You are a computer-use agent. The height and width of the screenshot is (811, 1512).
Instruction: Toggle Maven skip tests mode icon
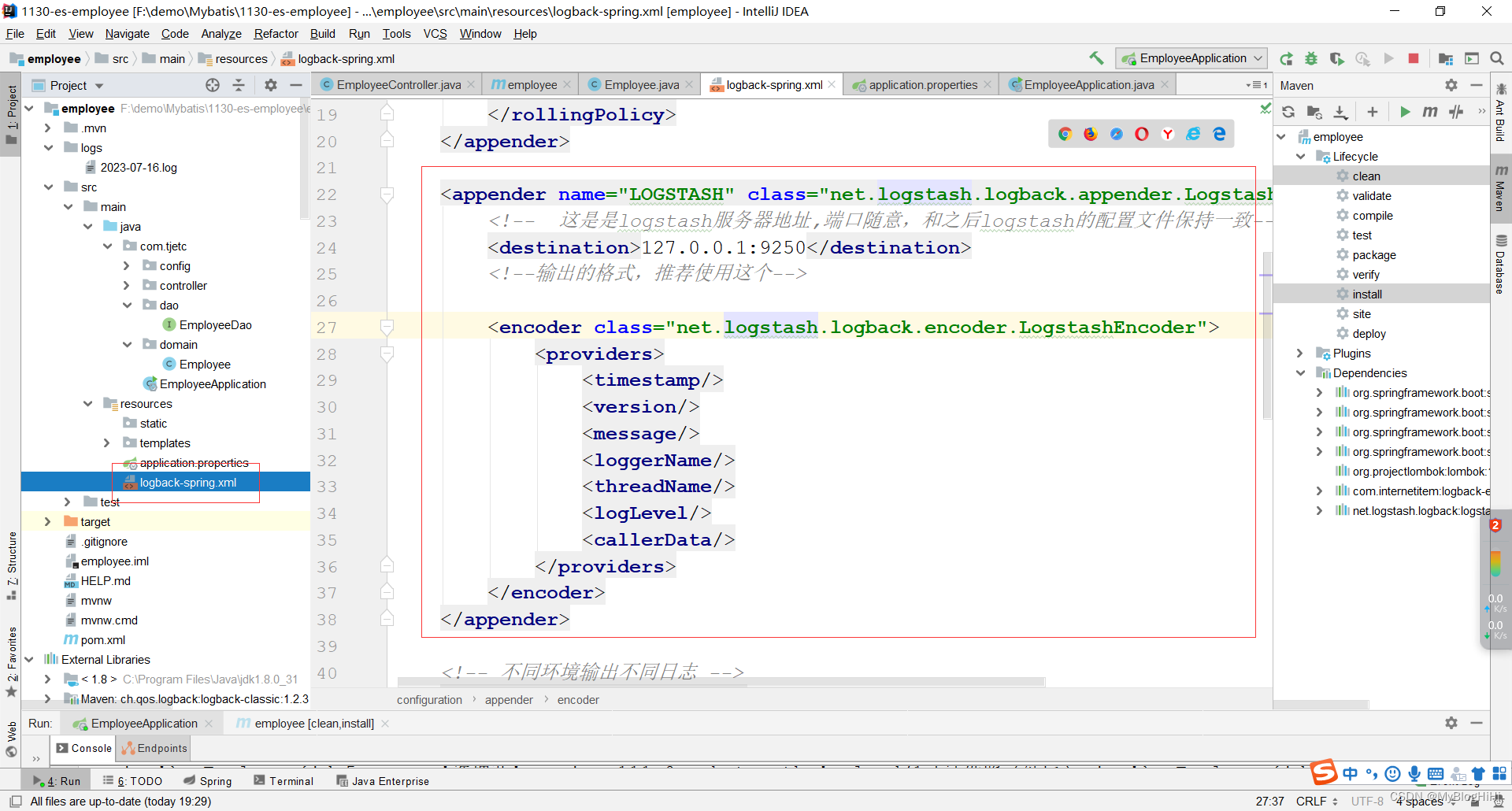click(1456, 112)
